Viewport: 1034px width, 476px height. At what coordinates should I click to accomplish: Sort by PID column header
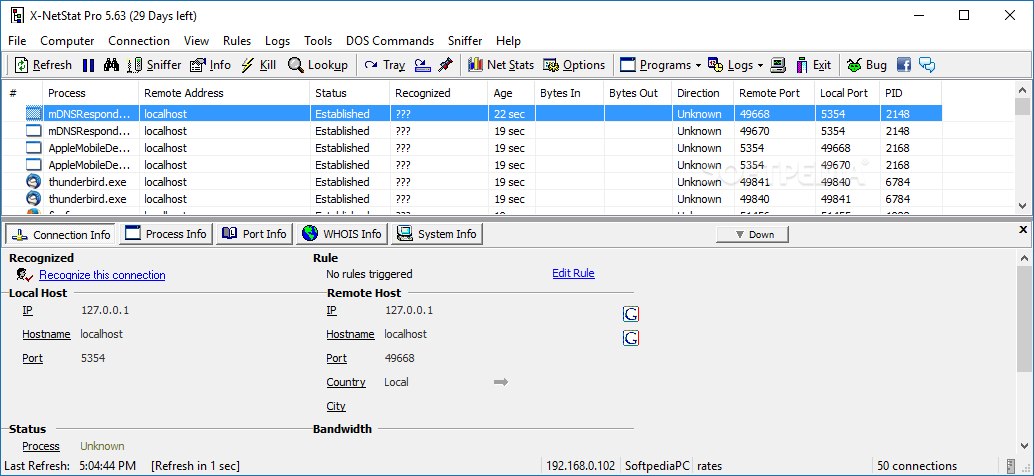[x=911, y=93]
